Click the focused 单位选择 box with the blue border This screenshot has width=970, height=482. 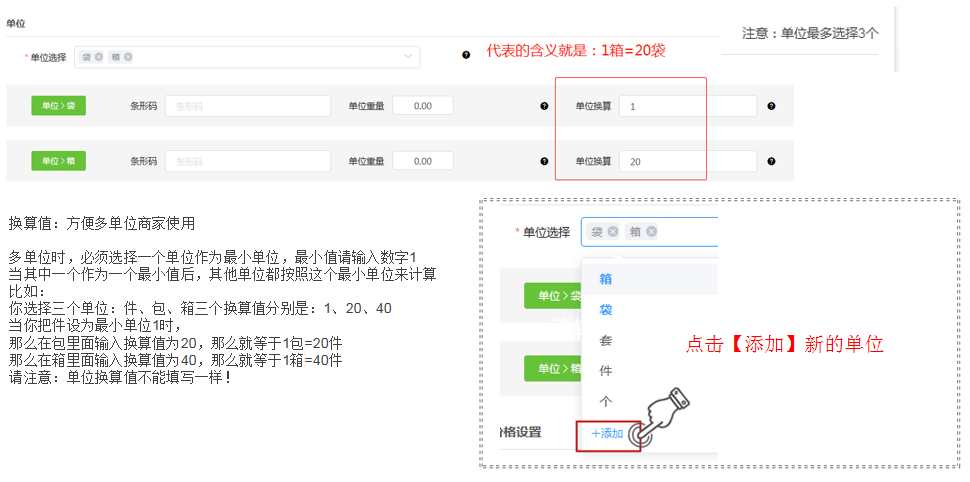[650, 232]
